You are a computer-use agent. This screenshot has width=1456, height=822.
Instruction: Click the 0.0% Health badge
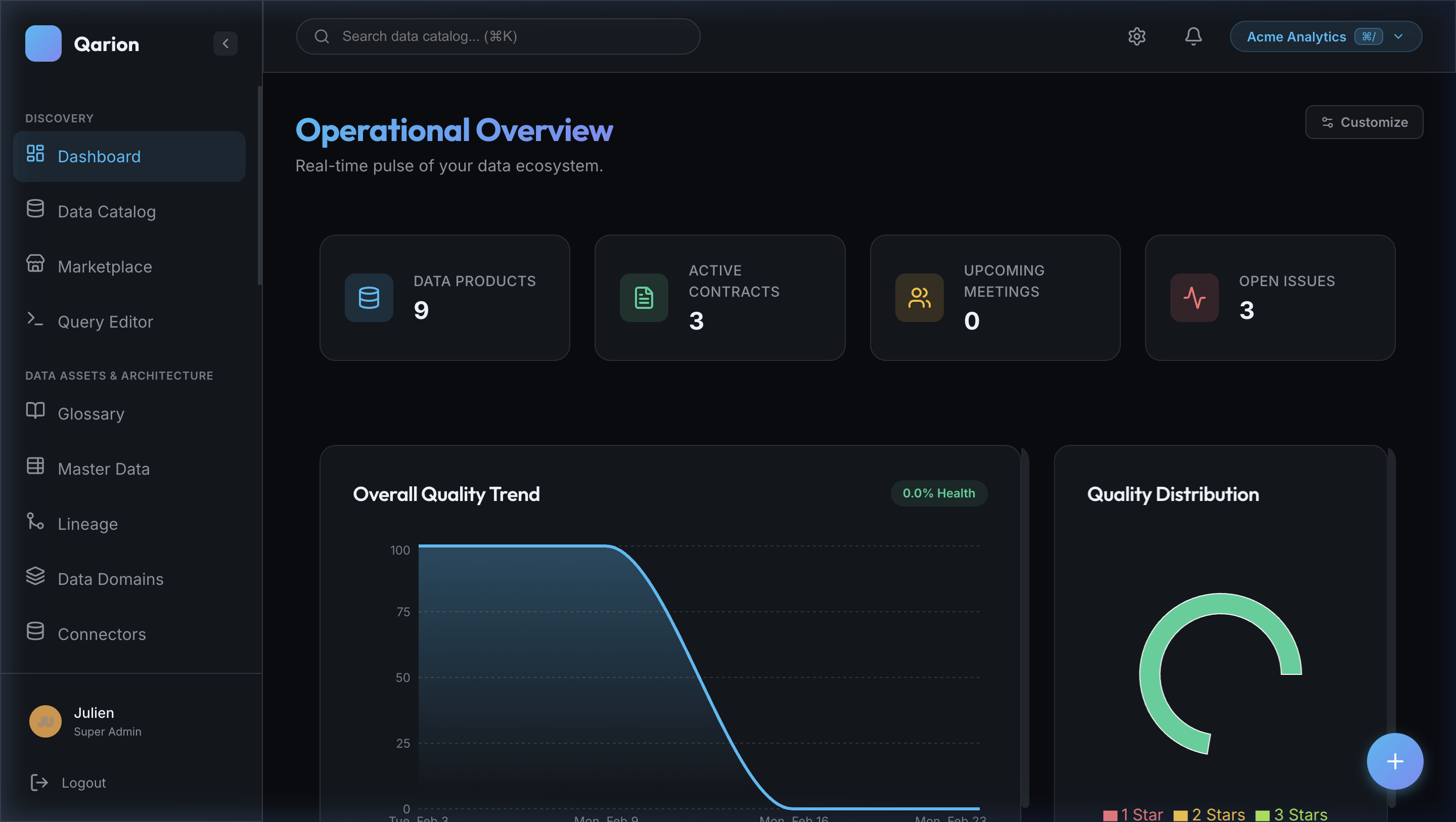click(x=938, y=493)
